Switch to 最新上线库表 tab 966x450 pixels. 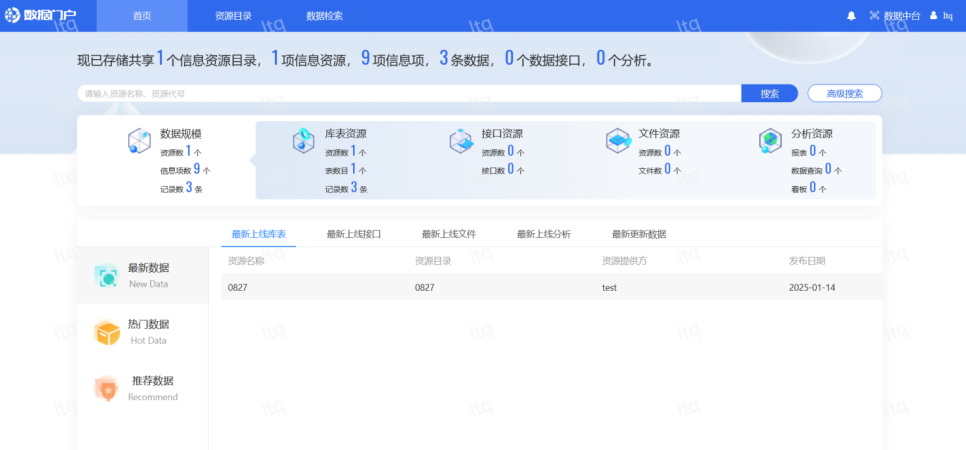point(259,234)
